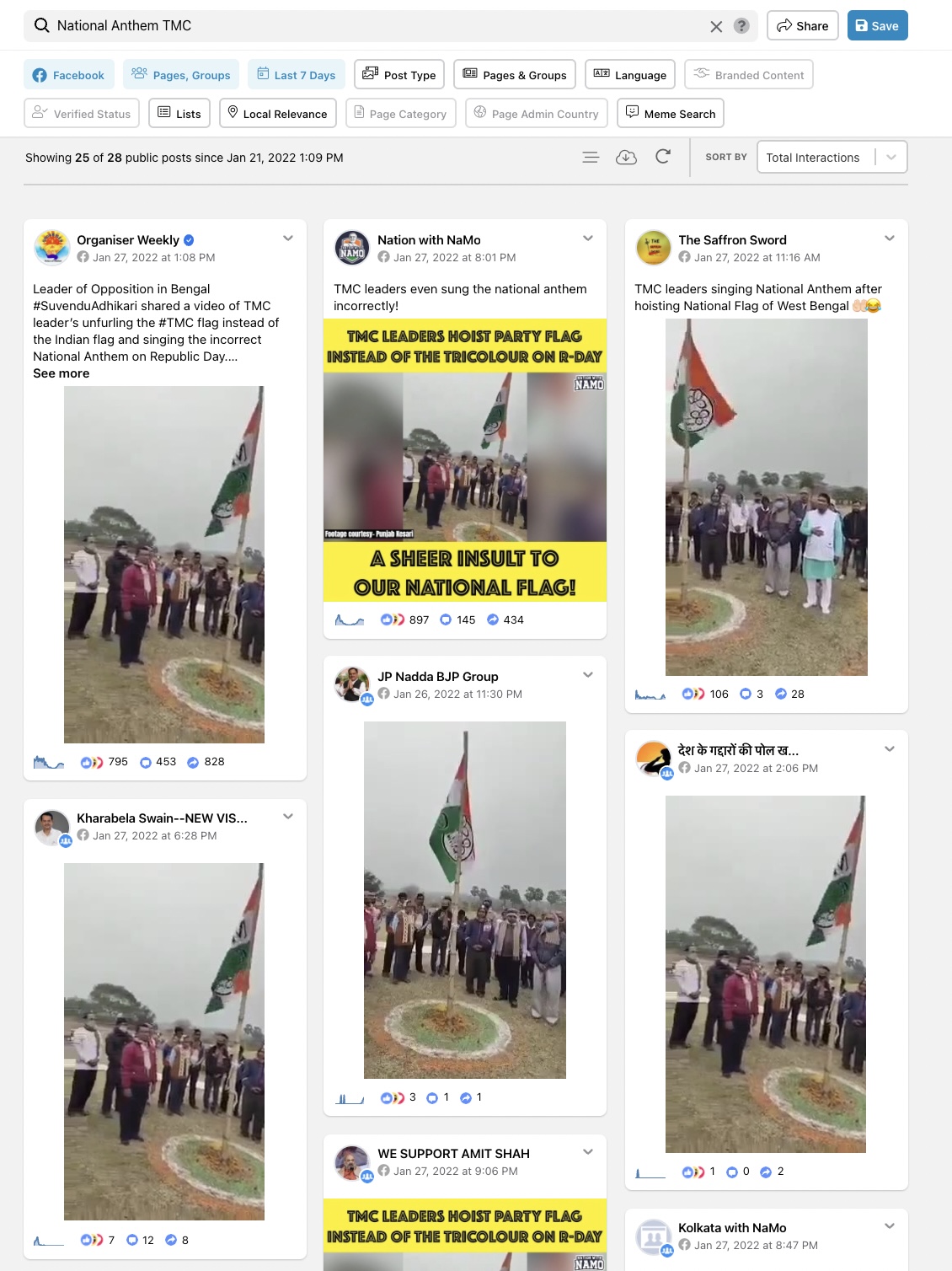Switch to list view layout icon

(x=591, y=157)
